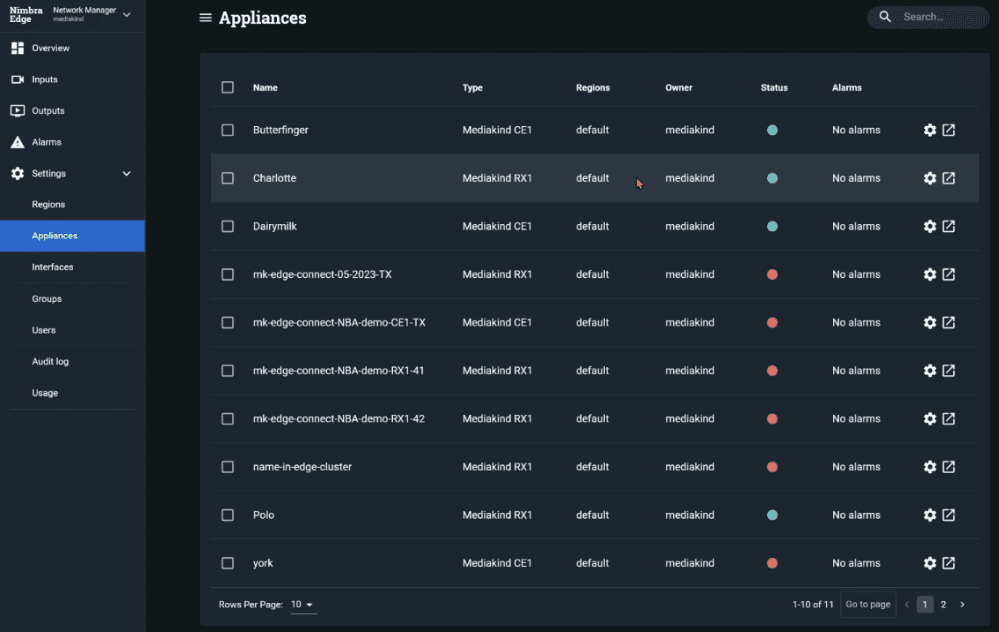Viewport: 999px width, 632px height.
Task: Check the box for mk-edge-connect-05-2023-TX
Action: point(228,274)
